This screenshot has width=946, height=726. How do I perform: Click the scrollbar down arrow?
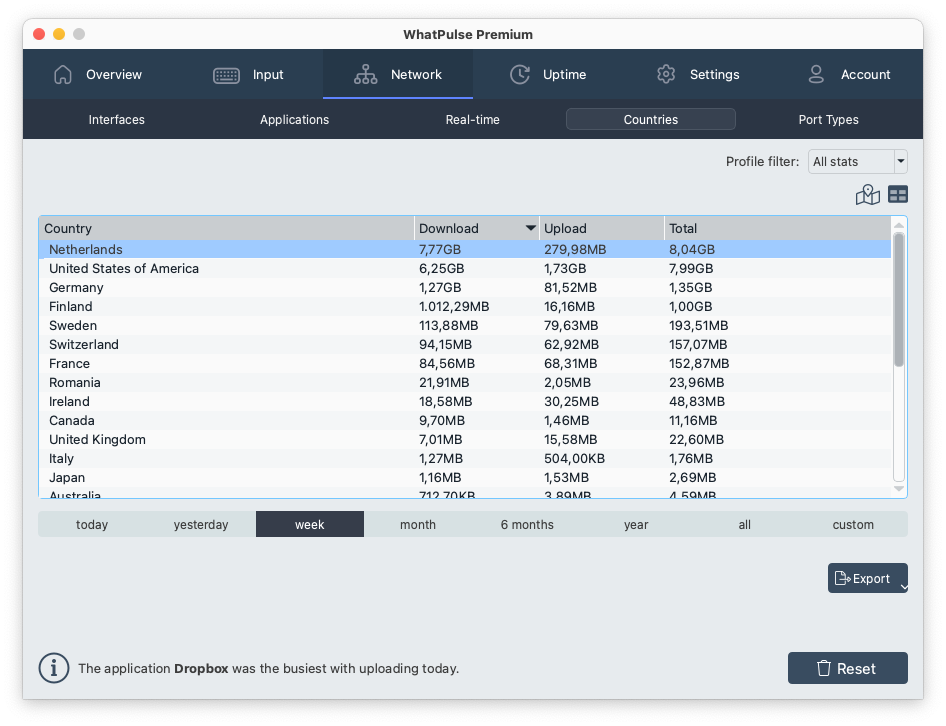click(x=898, y=489)
